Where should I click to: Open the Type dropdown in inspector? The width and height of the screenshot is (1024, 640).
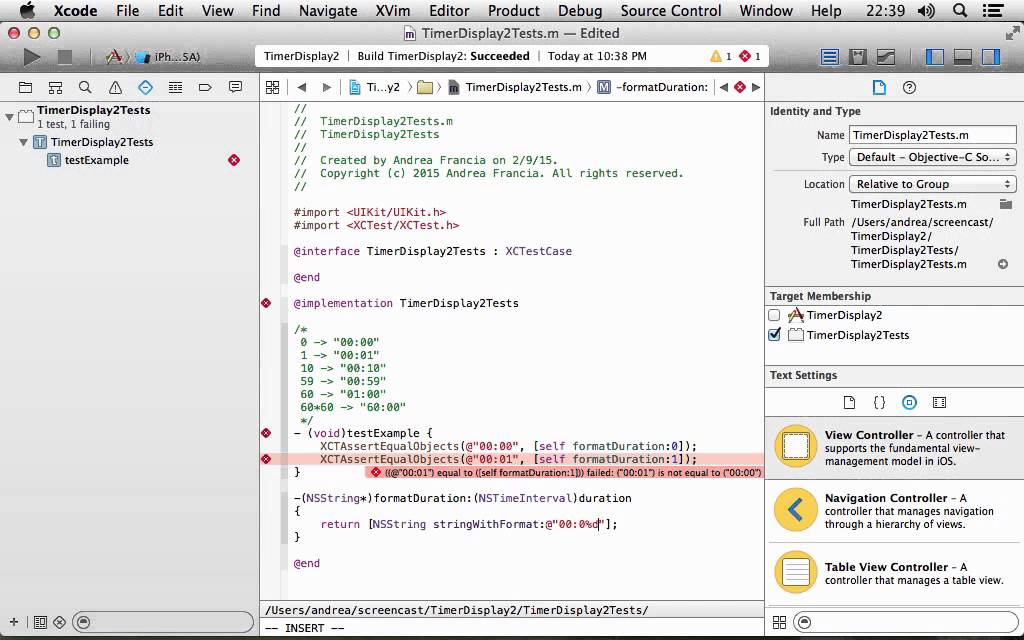point(933,157)
